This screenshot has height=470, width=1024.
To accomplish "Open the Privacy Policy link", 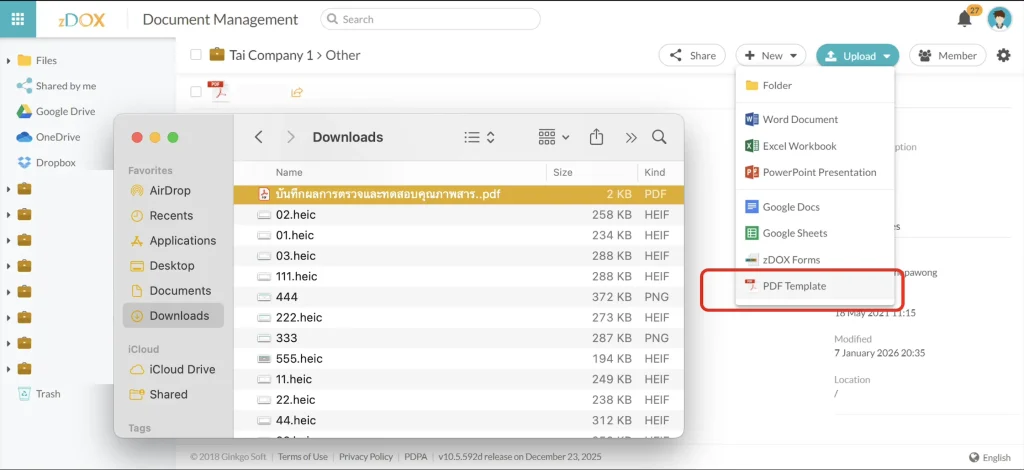I will (x=365, y=457).
